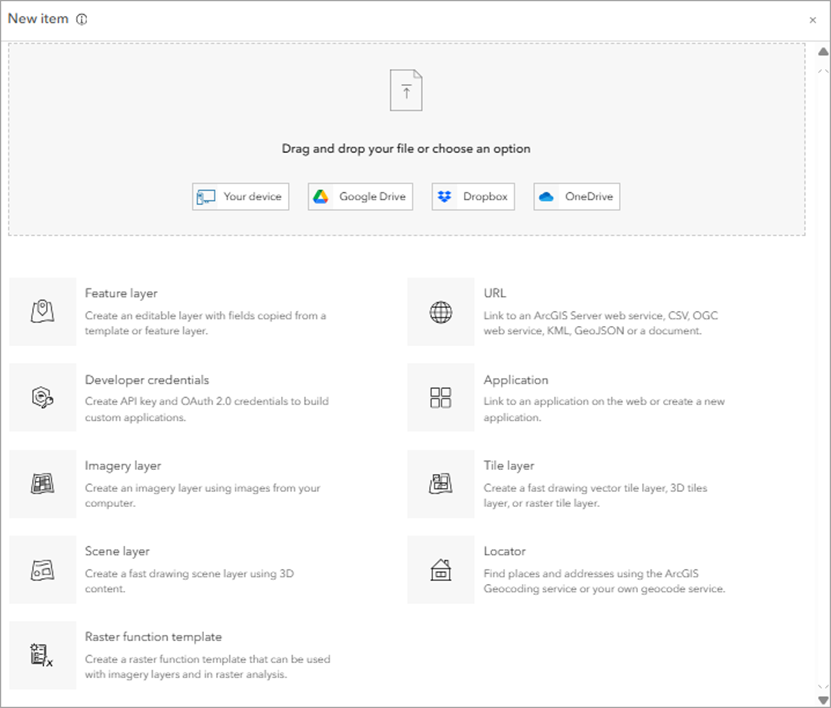
Task: Open the New item info tooltip icon
Action: coord(81,18)
